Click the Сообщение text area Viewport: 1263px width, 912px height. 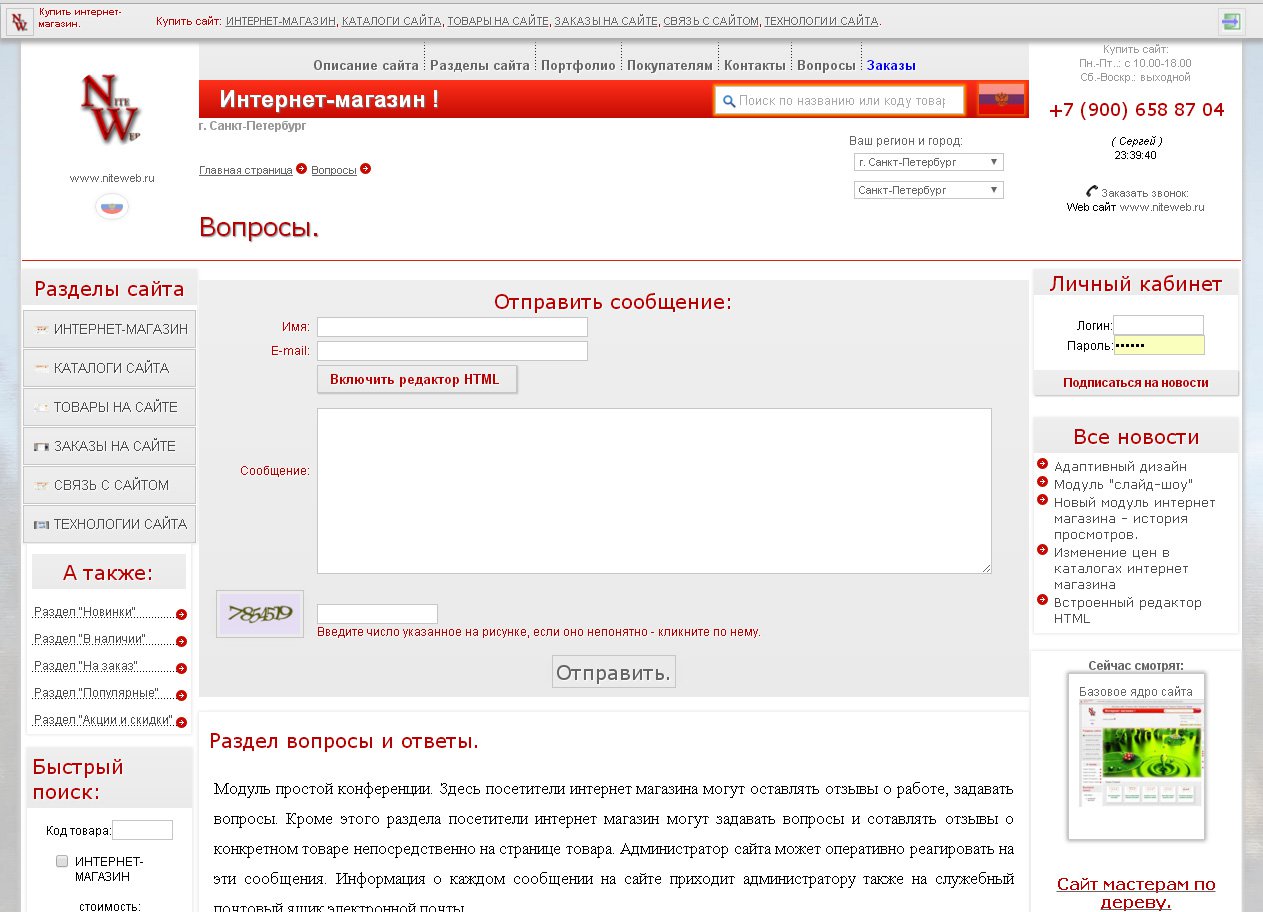point(654,491)
